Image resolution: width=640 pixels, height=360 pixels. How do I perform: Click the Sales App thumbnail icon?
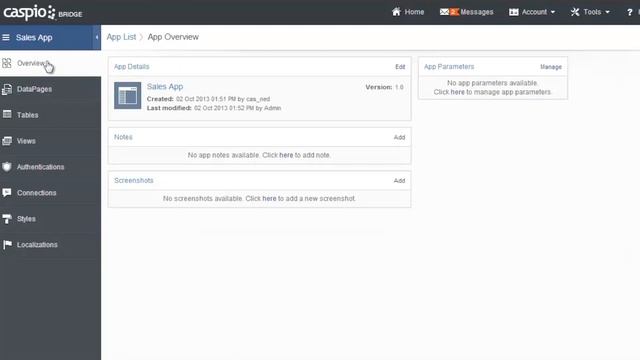coord(127,96)
